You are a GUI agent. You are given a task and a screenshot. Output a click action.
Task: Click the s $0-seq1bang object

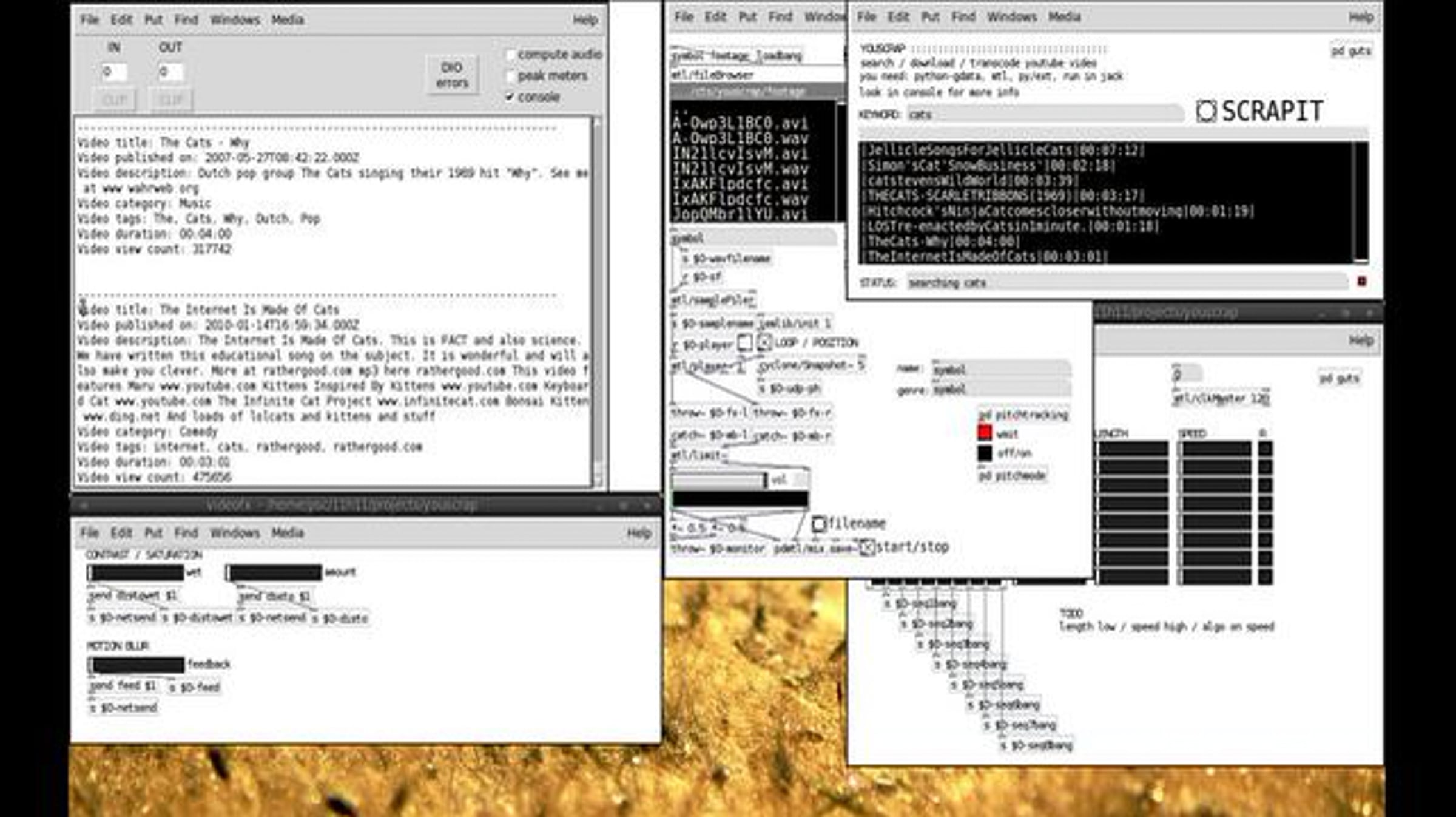(920, 604)
